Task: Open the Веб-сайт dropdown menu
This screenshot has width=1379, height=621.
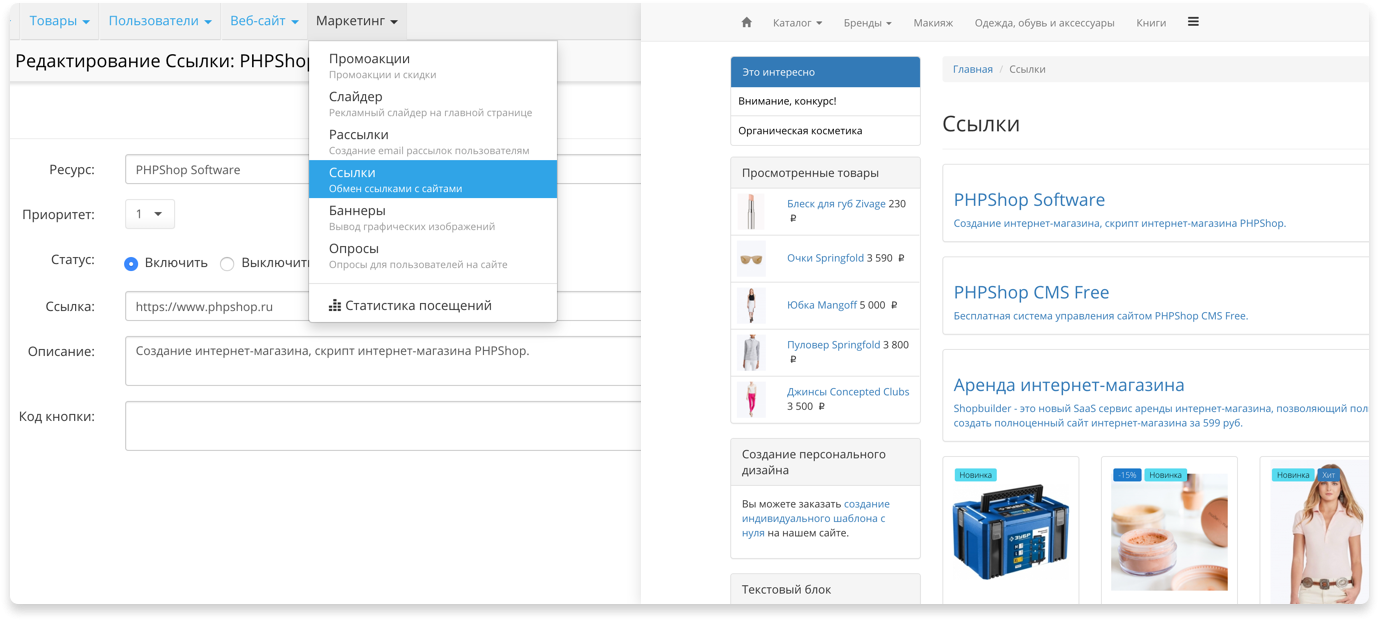Action: point(264,21)
